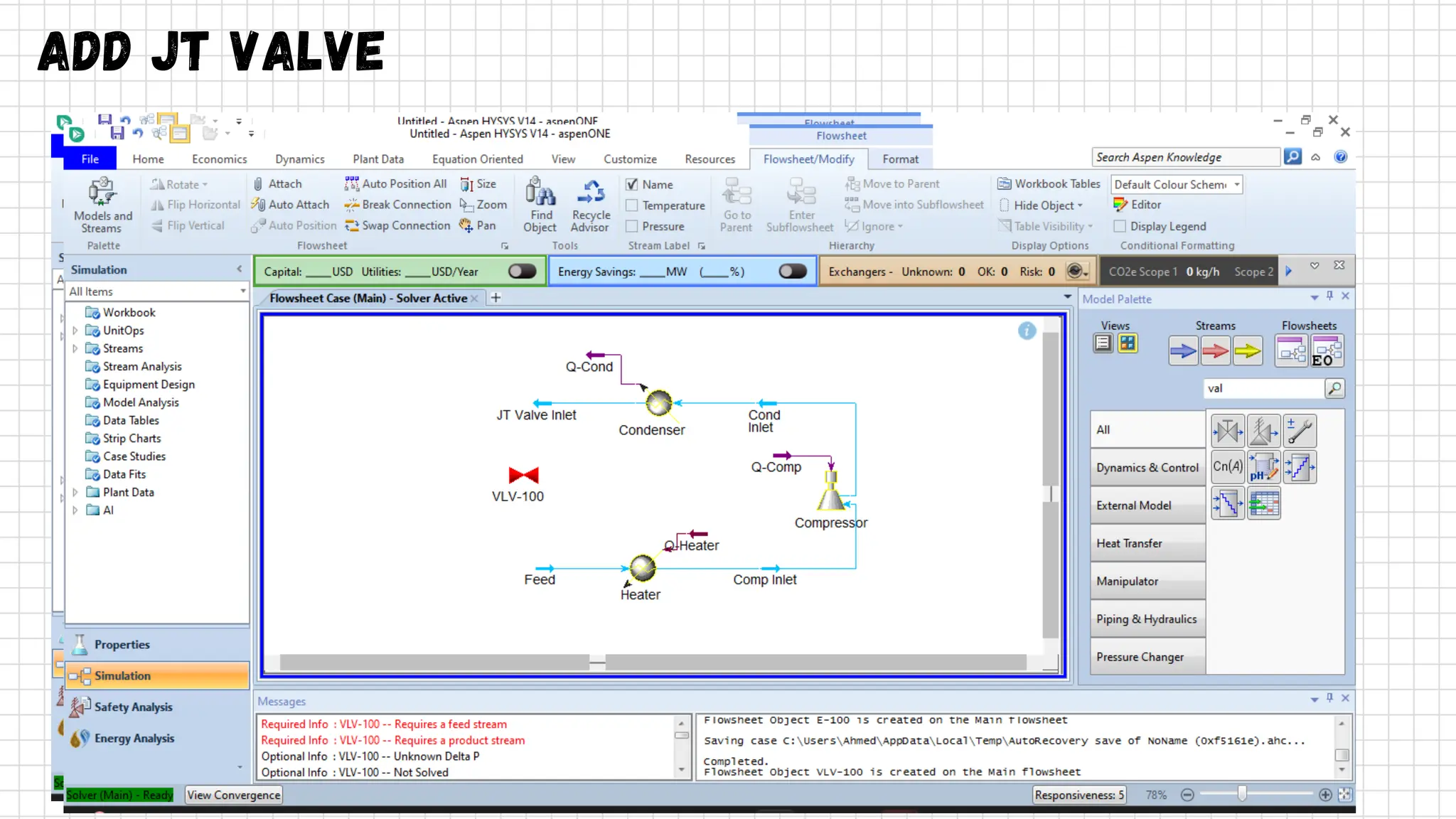Select Dynamics & Control palette category
This screenshot has height=819, width=1456.
coord(1147,468)
